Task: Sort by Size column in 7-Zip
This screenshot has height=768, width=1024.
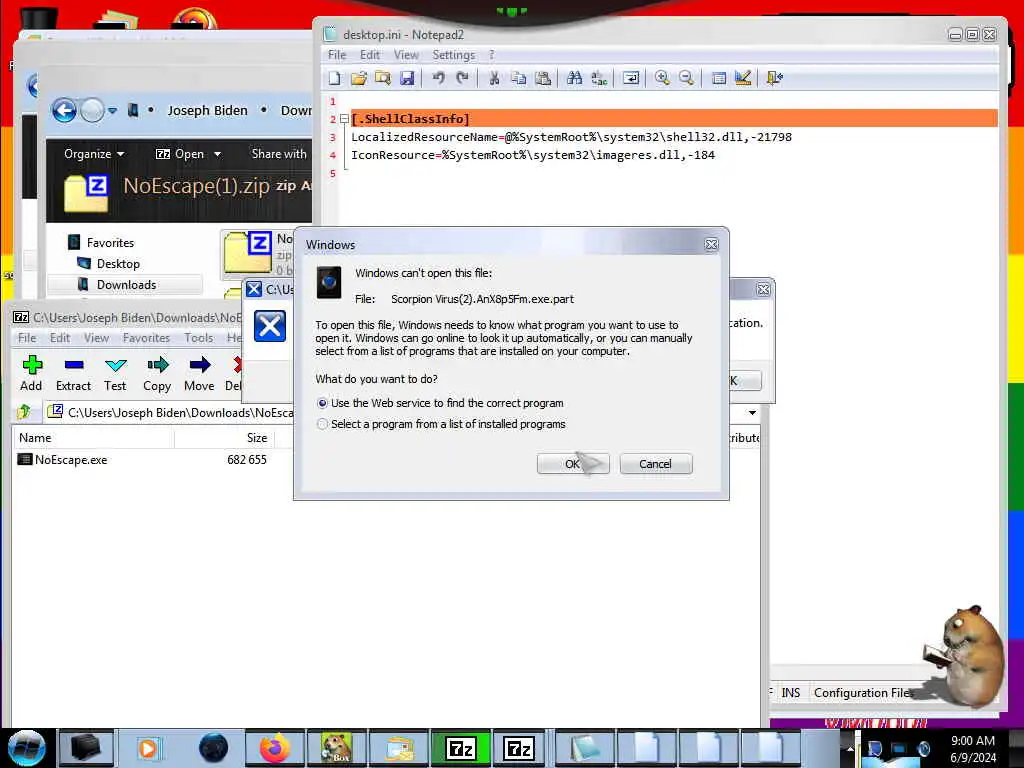Action: pos(225,438)
